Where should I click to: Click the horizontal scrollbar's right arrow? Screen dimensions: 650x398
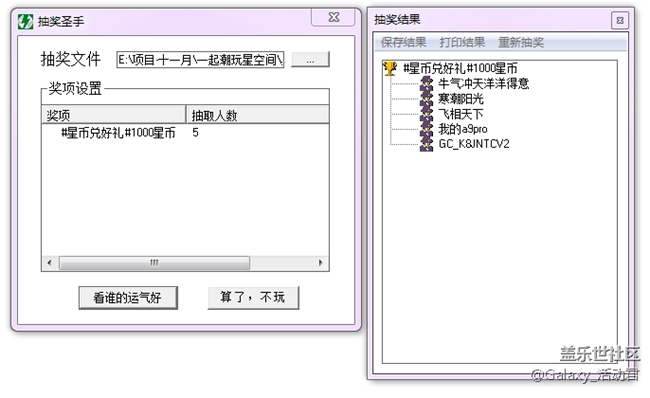pyautogui.click(x=320, y=263)
